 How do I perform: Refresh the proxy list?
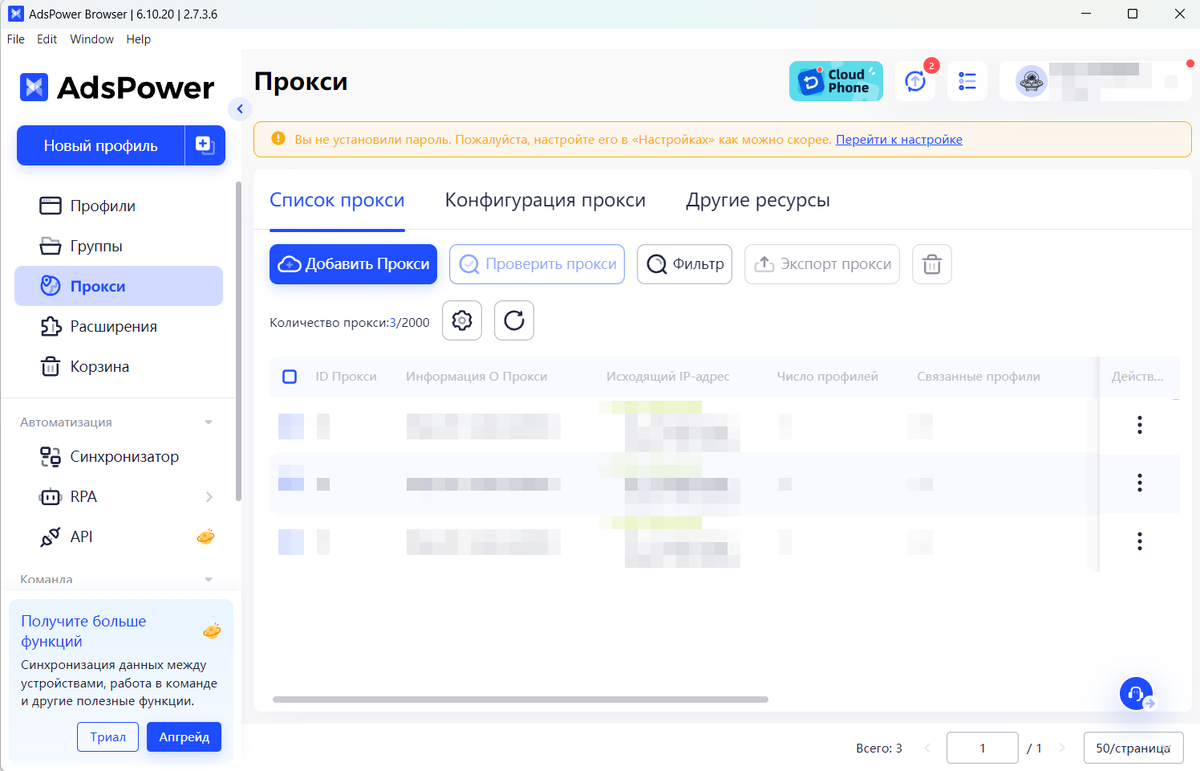pyautogui.click(x=514, y=321)
